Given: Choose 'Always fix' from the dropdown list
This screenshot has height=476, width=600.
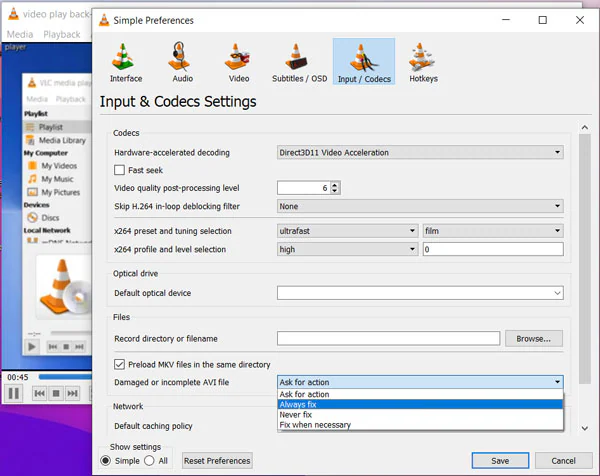Looking at the screenshot, I should tap(420, 404).
